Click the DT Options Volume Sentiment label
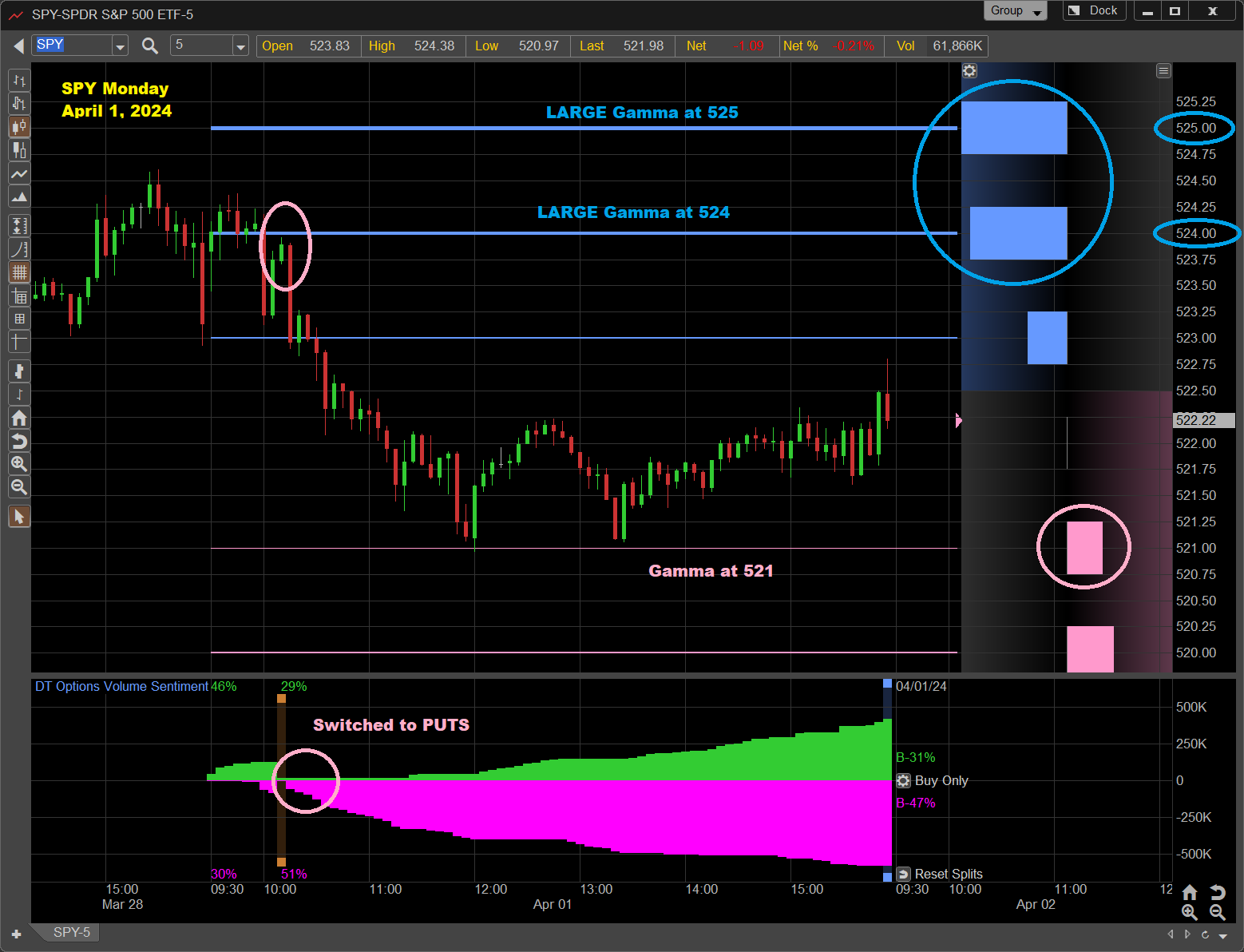 [121, 686]
